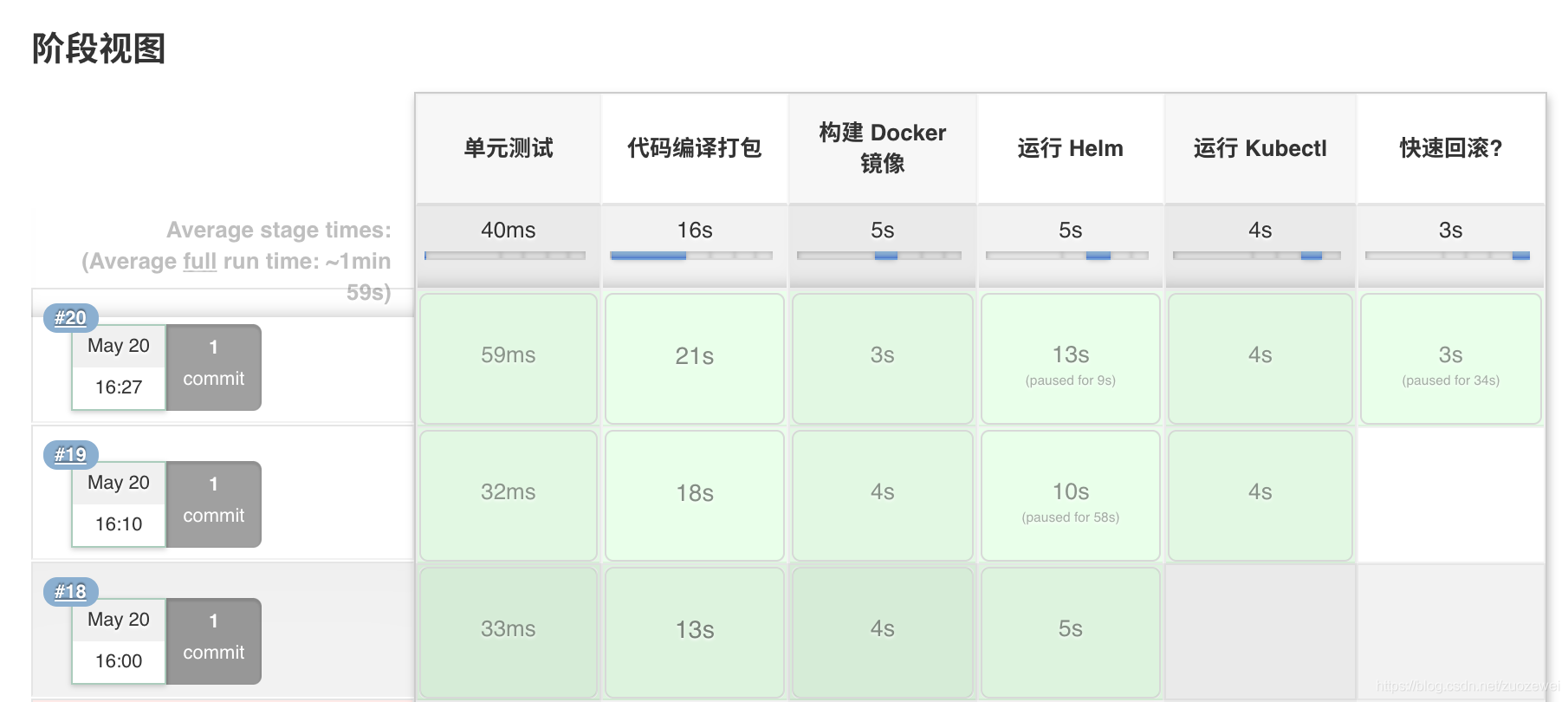Select the 10s paused for 58s cell
Viewport: 1568px width, 702px height.
tap(1071, 496)
